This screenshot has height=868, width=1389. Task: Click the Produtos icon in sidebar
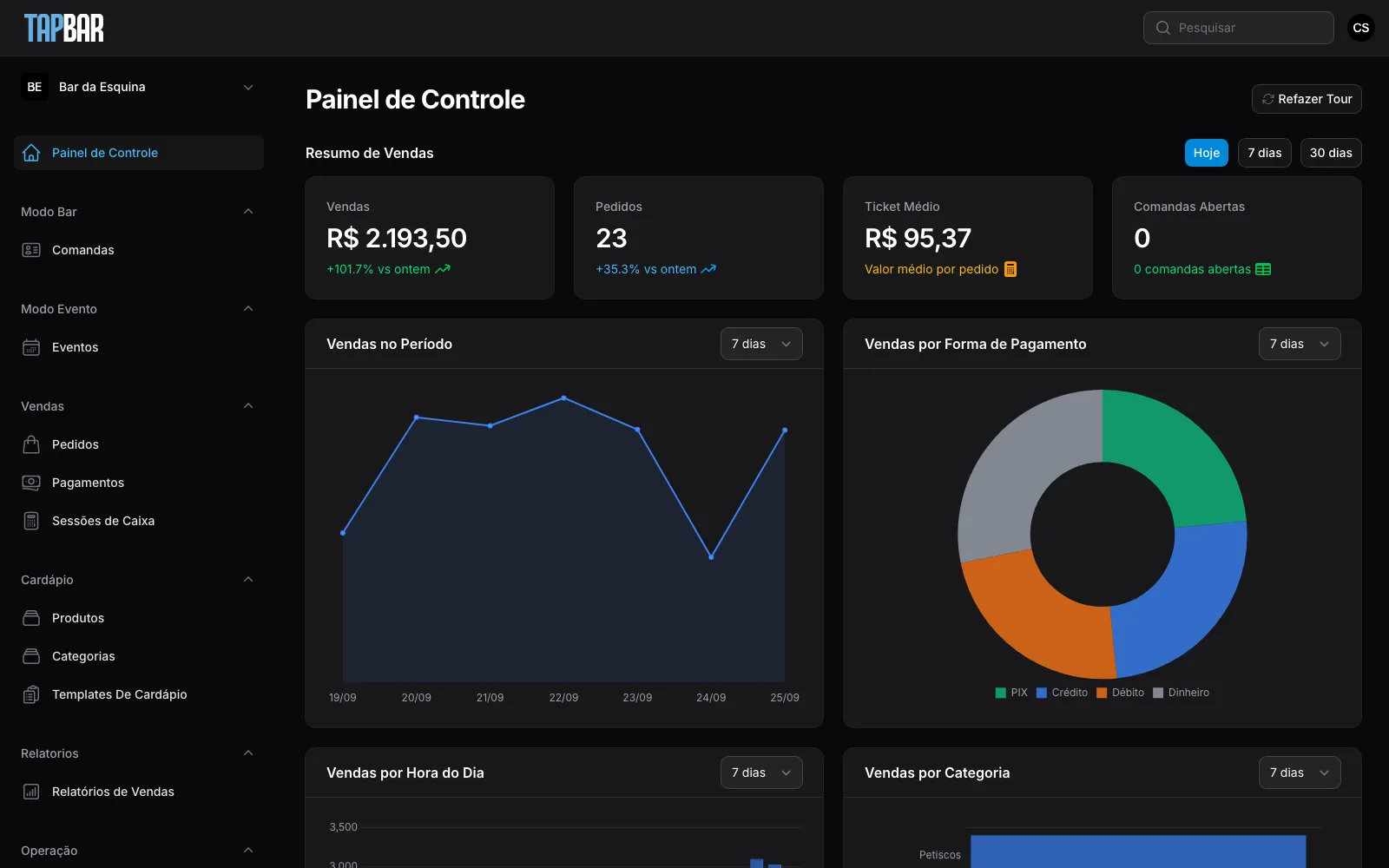point(31,618)
